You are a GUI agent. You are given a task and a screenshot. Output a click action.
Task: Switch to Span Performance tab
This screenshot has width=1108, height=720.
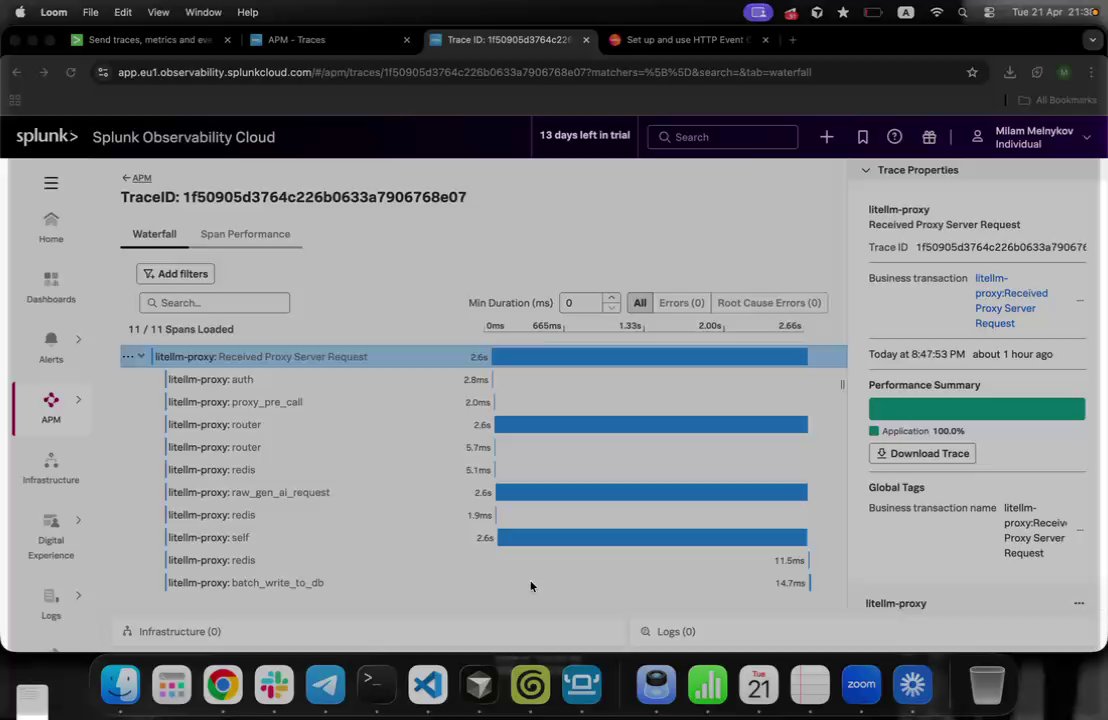[x=245, y=234]
